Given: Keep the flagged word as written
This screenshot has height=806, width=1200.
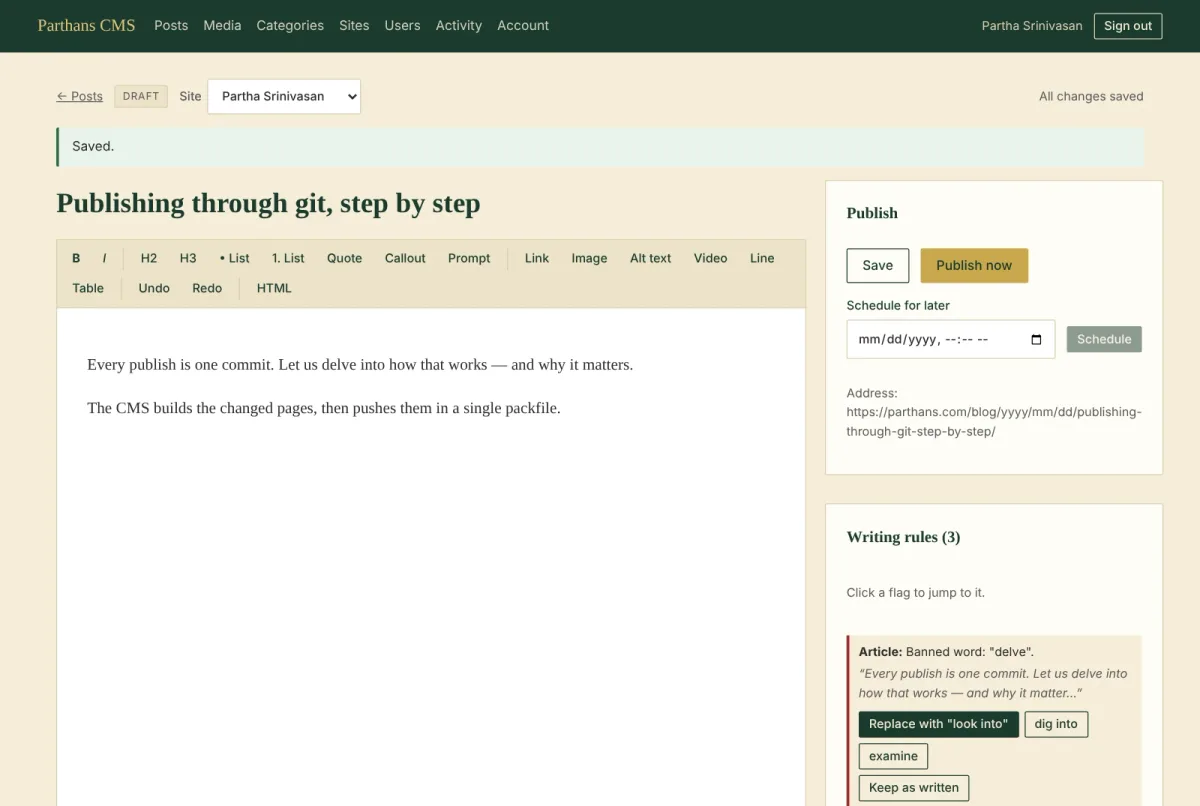Looking at the screenshot, I should point(913,788).
